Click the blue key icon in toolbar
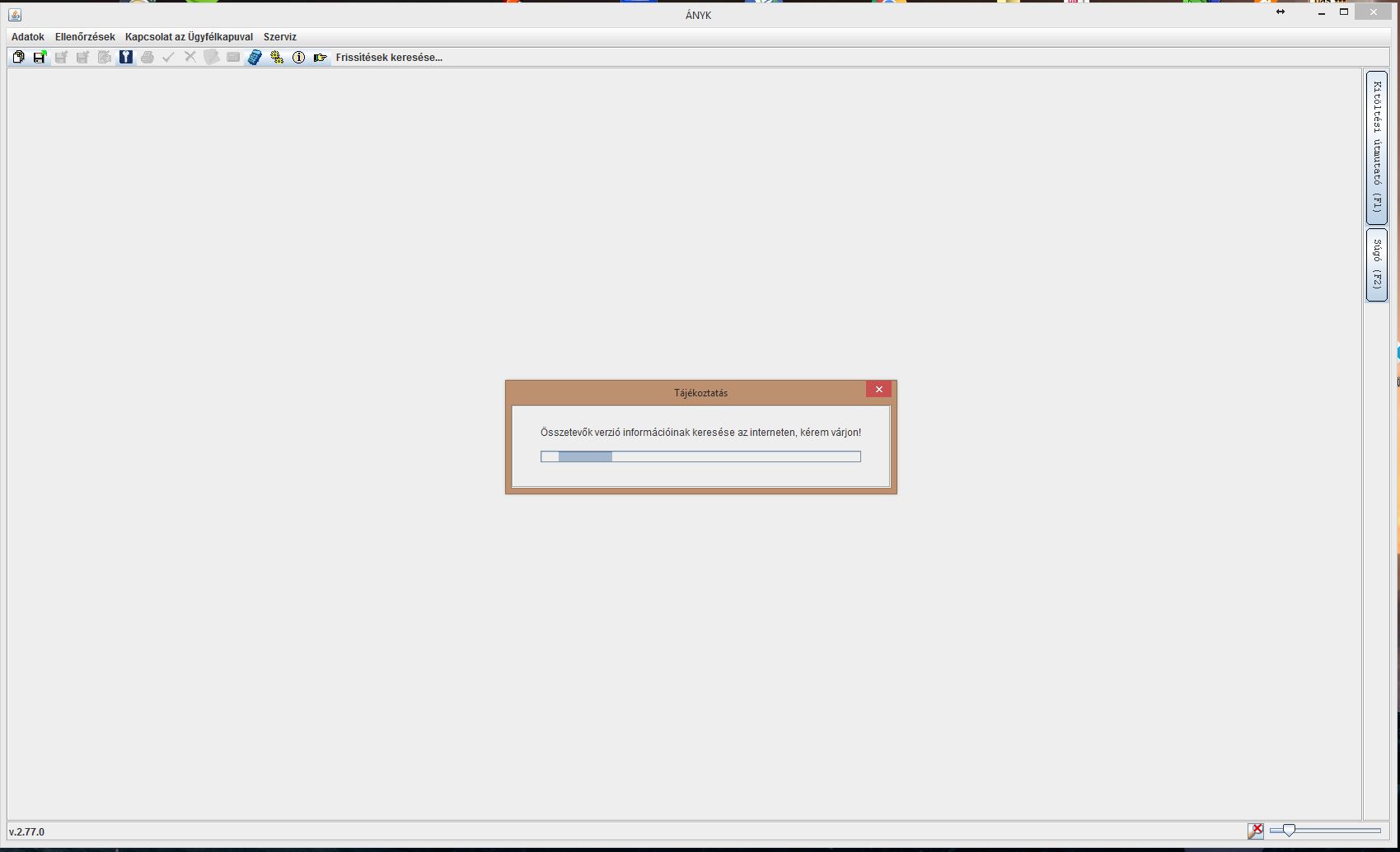 [x=126, y=57]
